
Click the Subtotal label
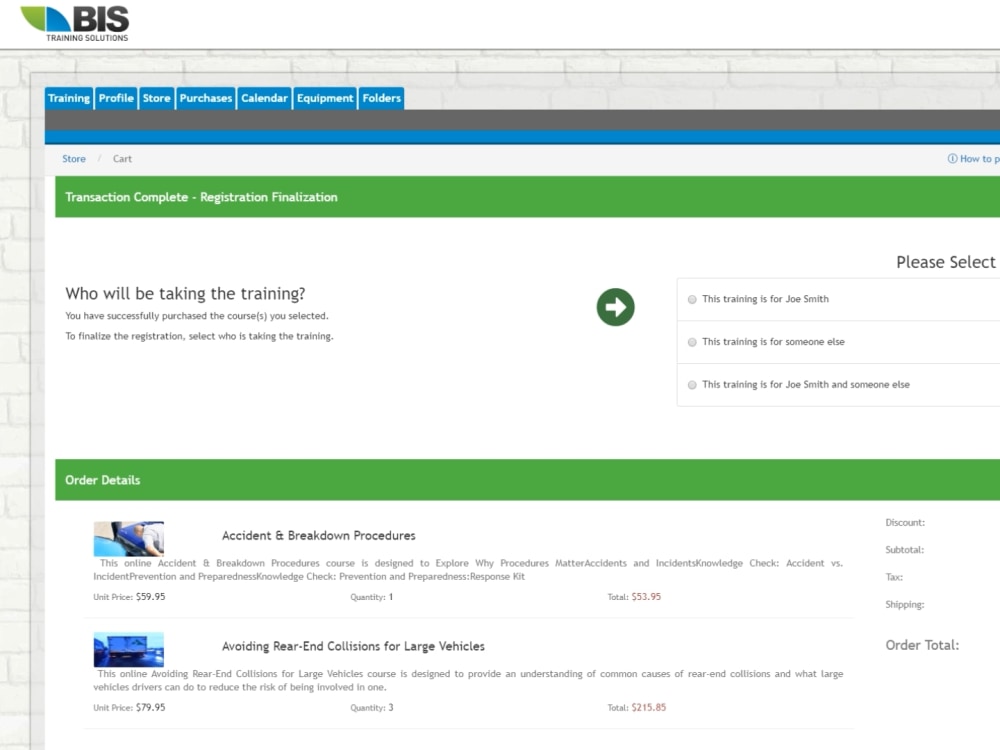pyautogui.click(x=904, y=550)
